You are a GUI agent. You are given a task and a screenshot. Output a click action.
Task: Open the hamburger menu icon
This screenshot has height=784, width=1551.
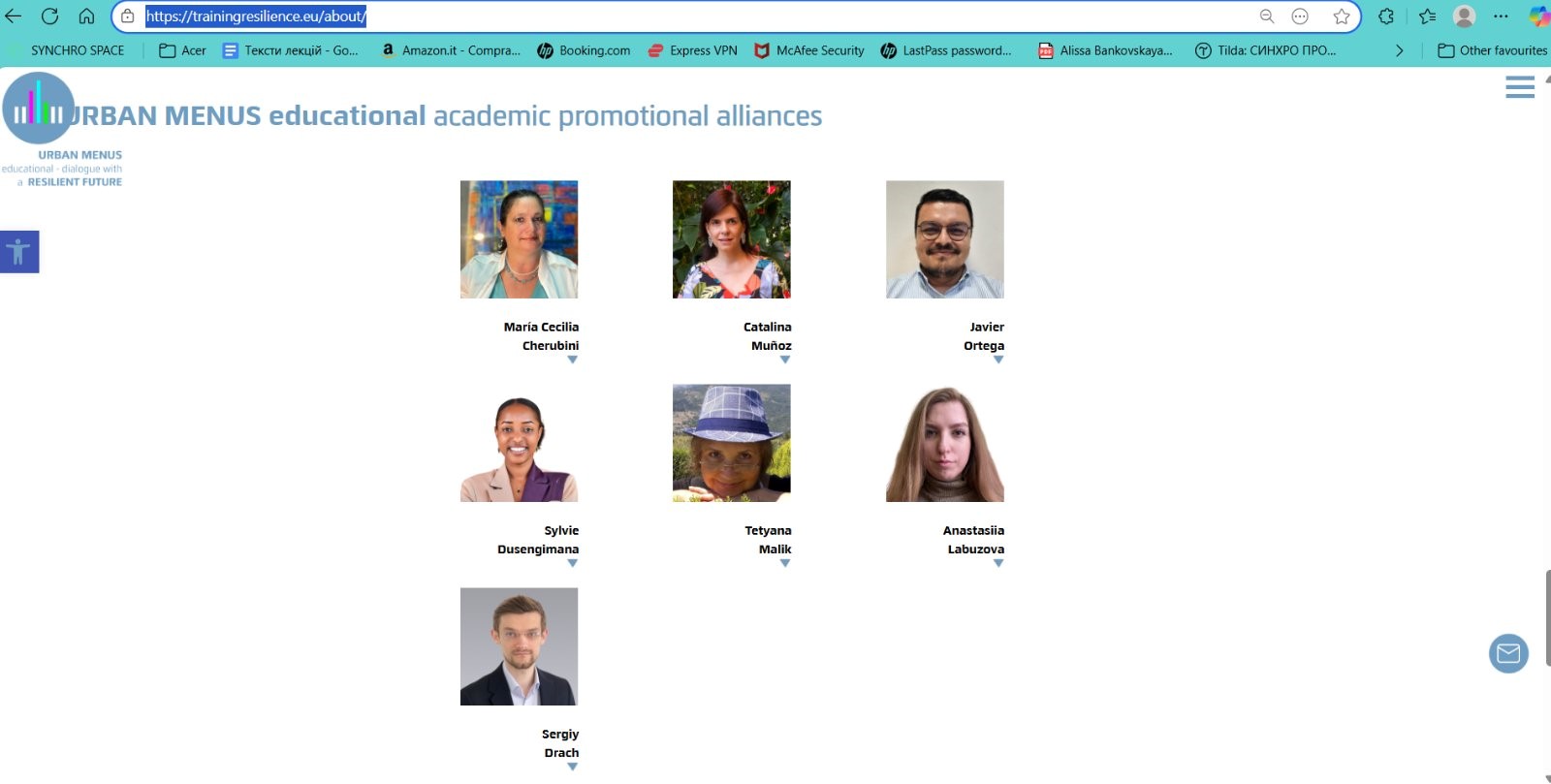(1519, 87)
